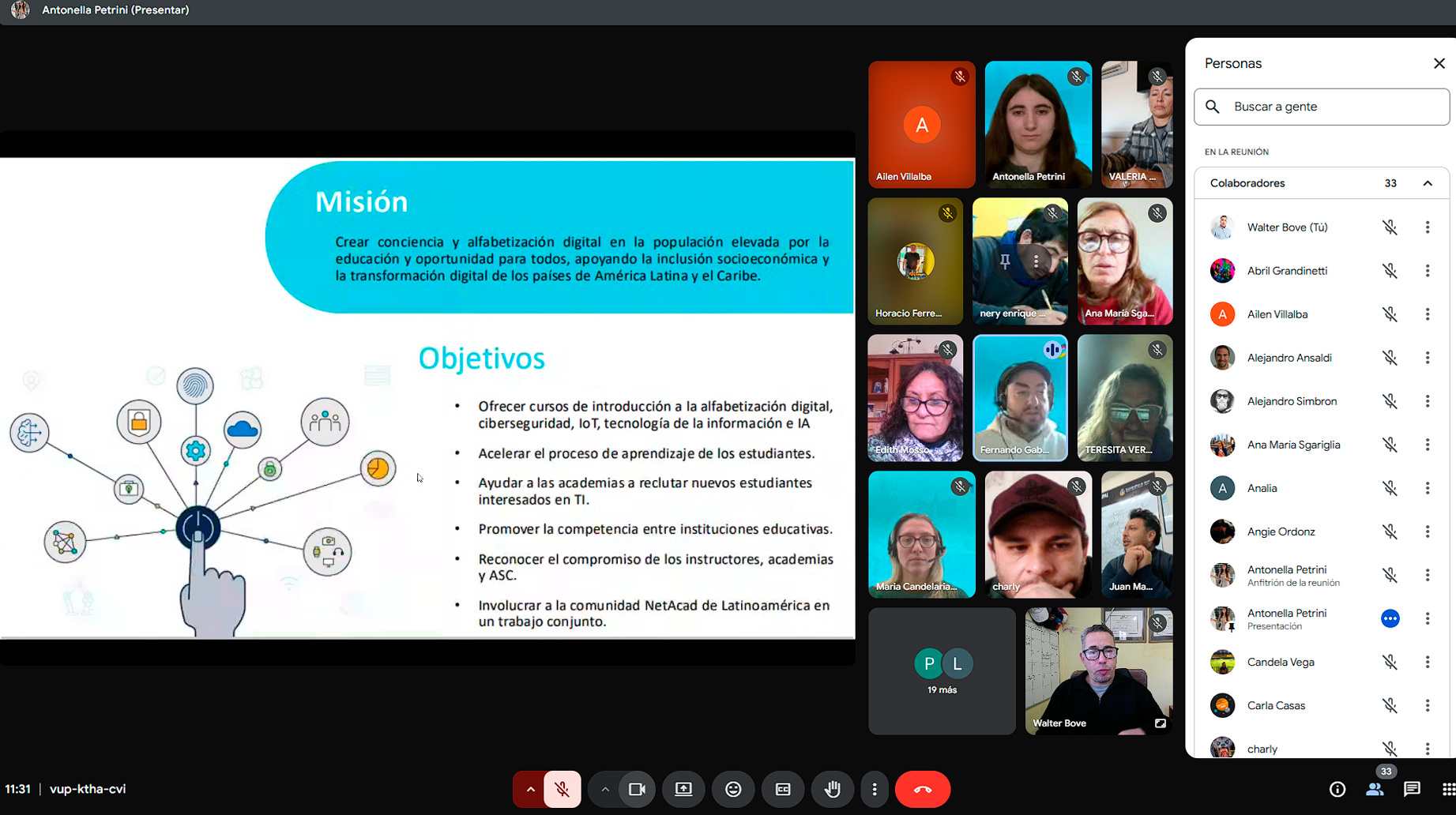Pin nery enrique's video tile
The height and width of the screenshot is (815, 1456).
[x=1005, y=261]
